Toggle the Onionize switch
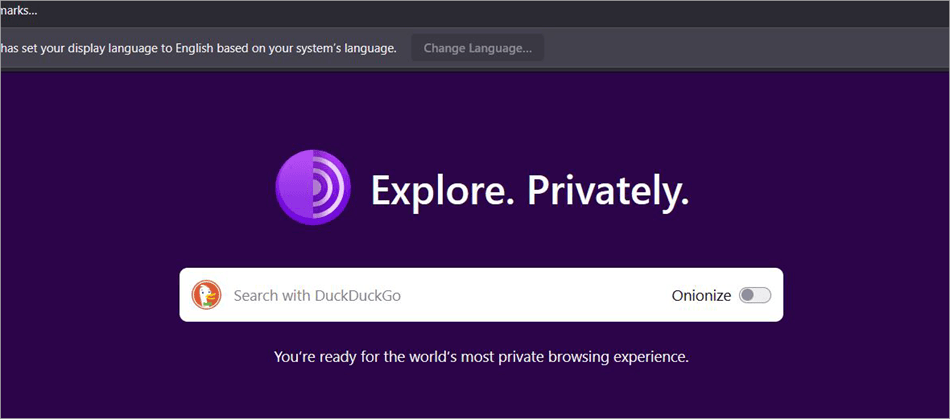Viewport: 950px width, 419px height. tap(755, 295)
